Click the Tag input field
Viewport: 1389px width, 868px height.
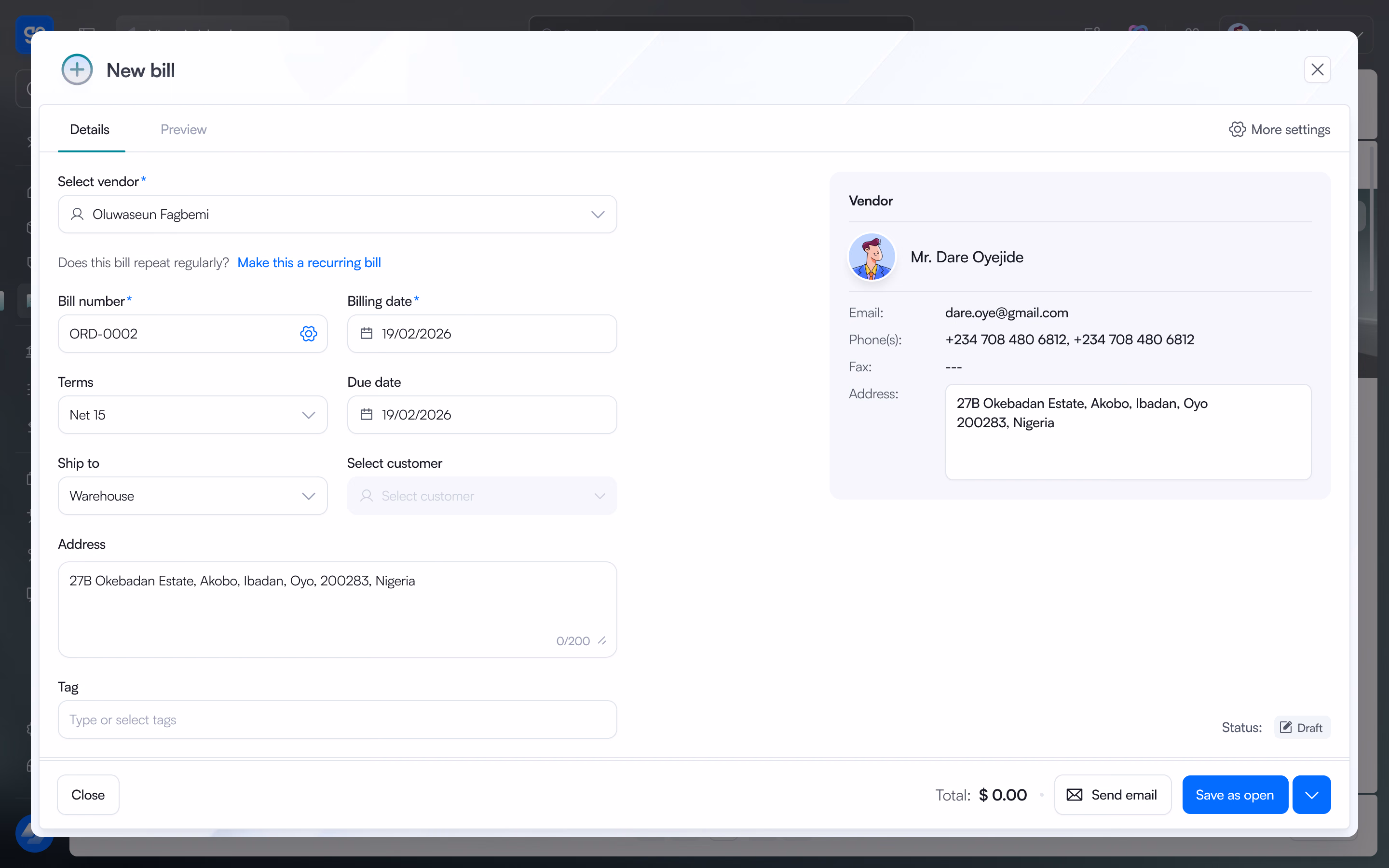[x=338, y=719]
